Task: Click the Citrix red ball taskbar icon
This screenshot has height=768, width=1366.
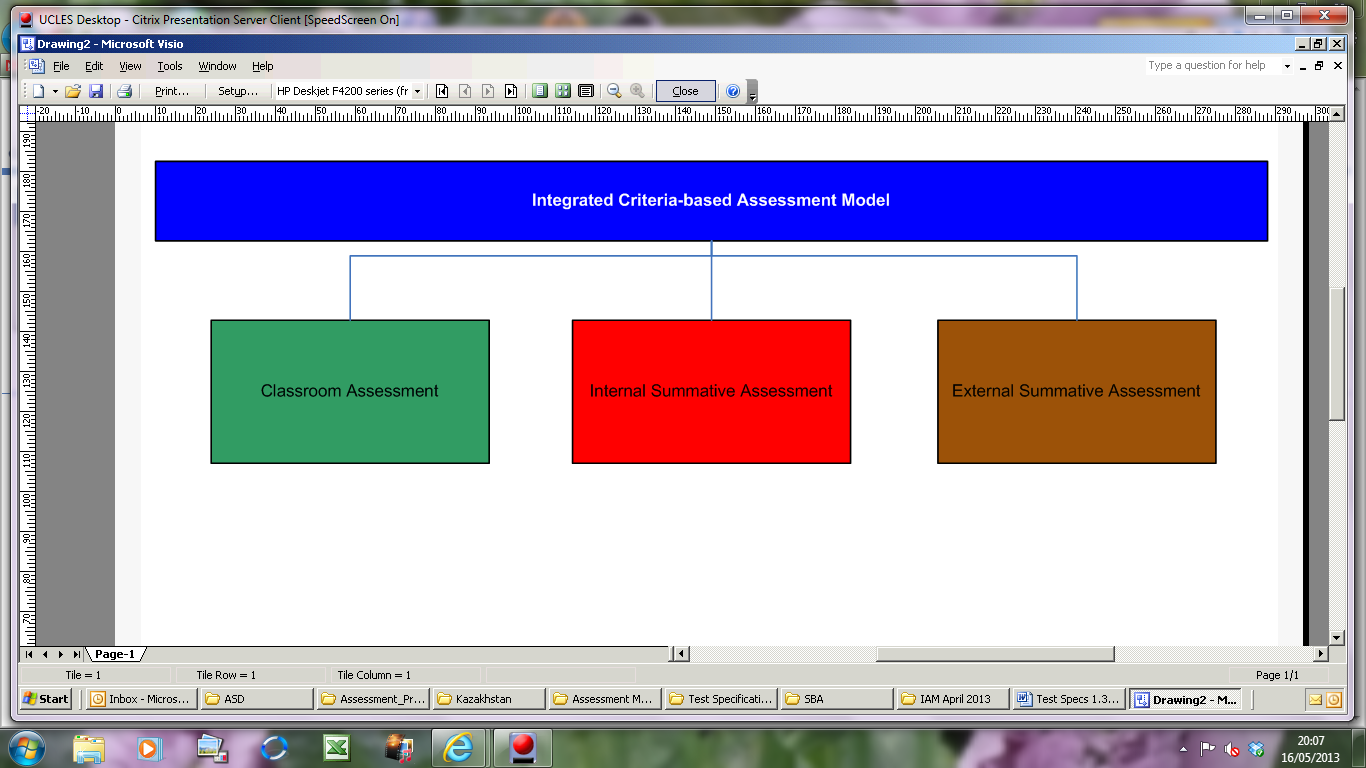Action: pos(523,748)
